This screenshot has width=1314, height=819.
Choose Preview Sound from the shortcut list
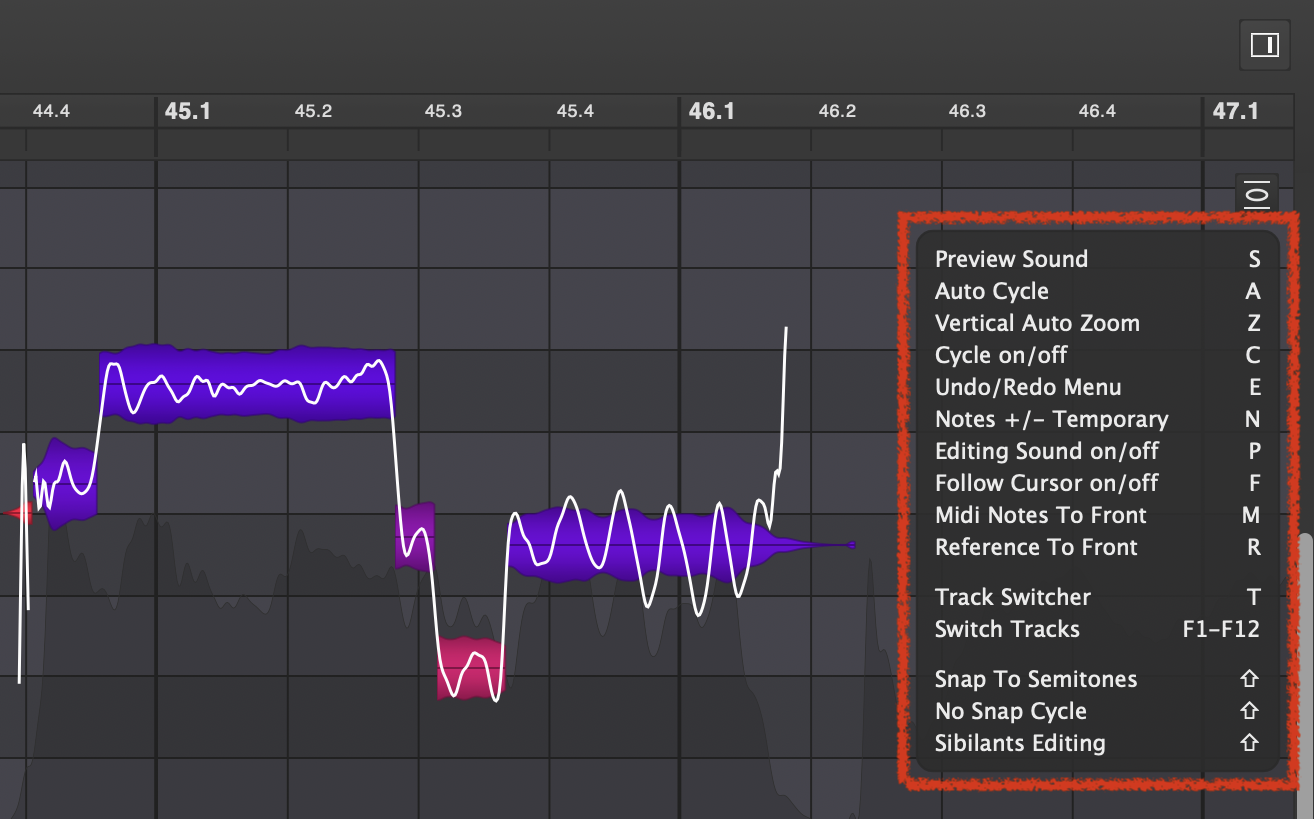(x=1011, y=259)
